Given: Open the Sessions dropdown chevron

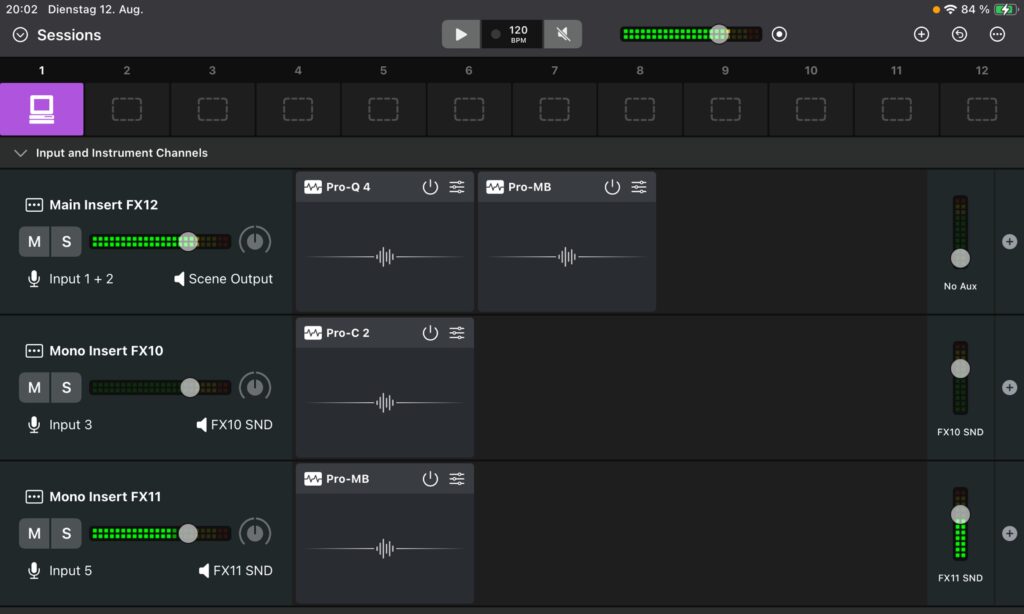Looking at the screenshot, I should pyautogui.click(x=20, y=35).
